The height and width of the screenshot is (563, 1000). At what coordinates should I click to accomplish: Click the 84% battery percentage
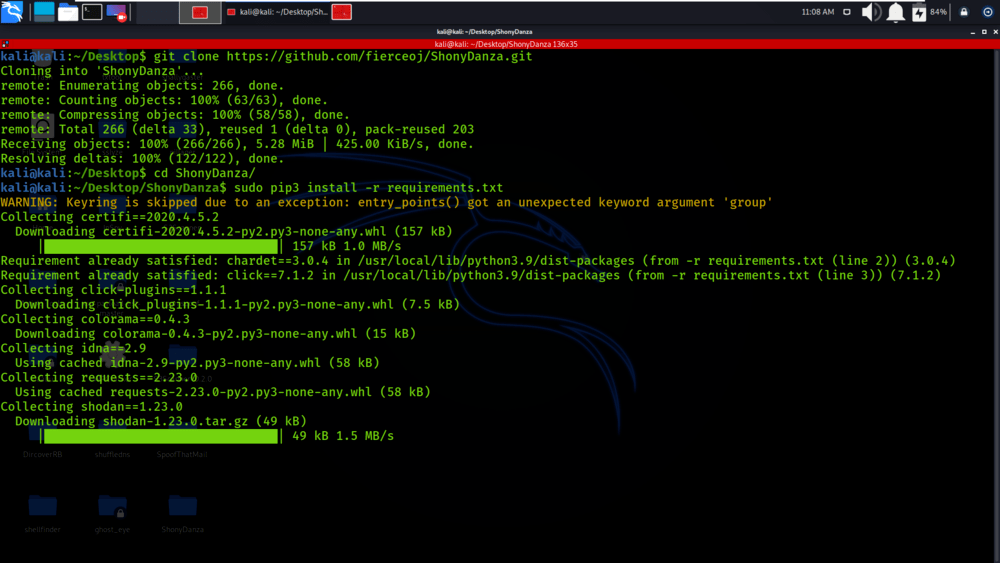[938, 11]
